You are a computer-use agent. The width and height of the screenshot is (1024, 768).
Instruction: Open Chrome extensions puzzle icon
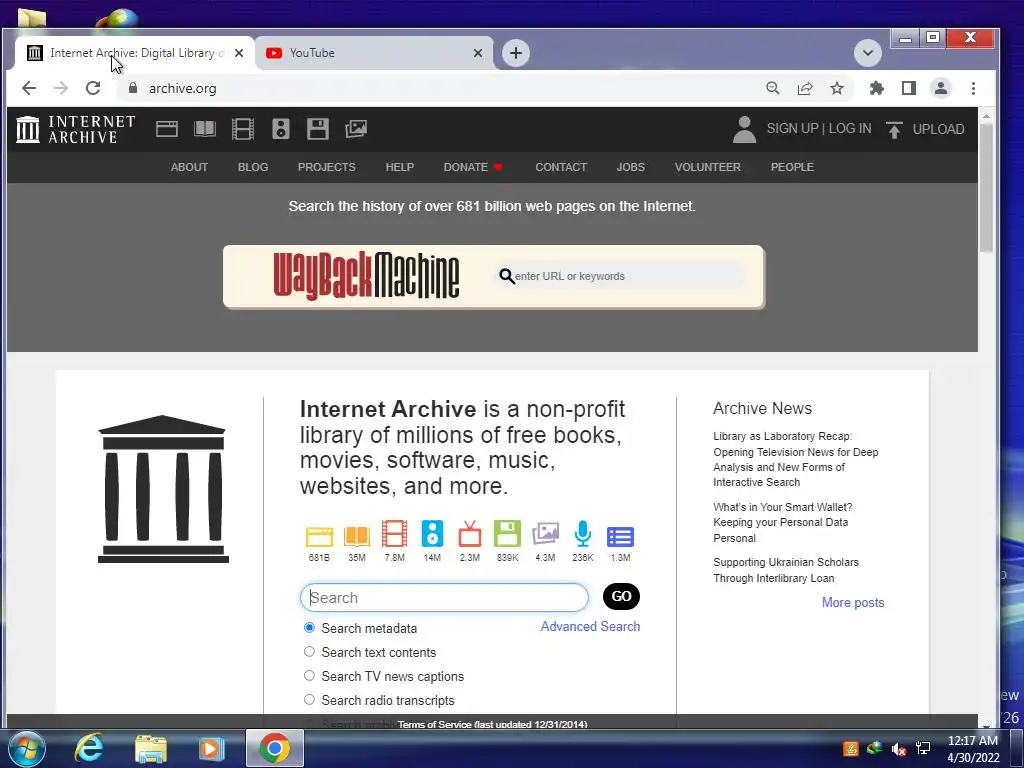coord(876,88)
